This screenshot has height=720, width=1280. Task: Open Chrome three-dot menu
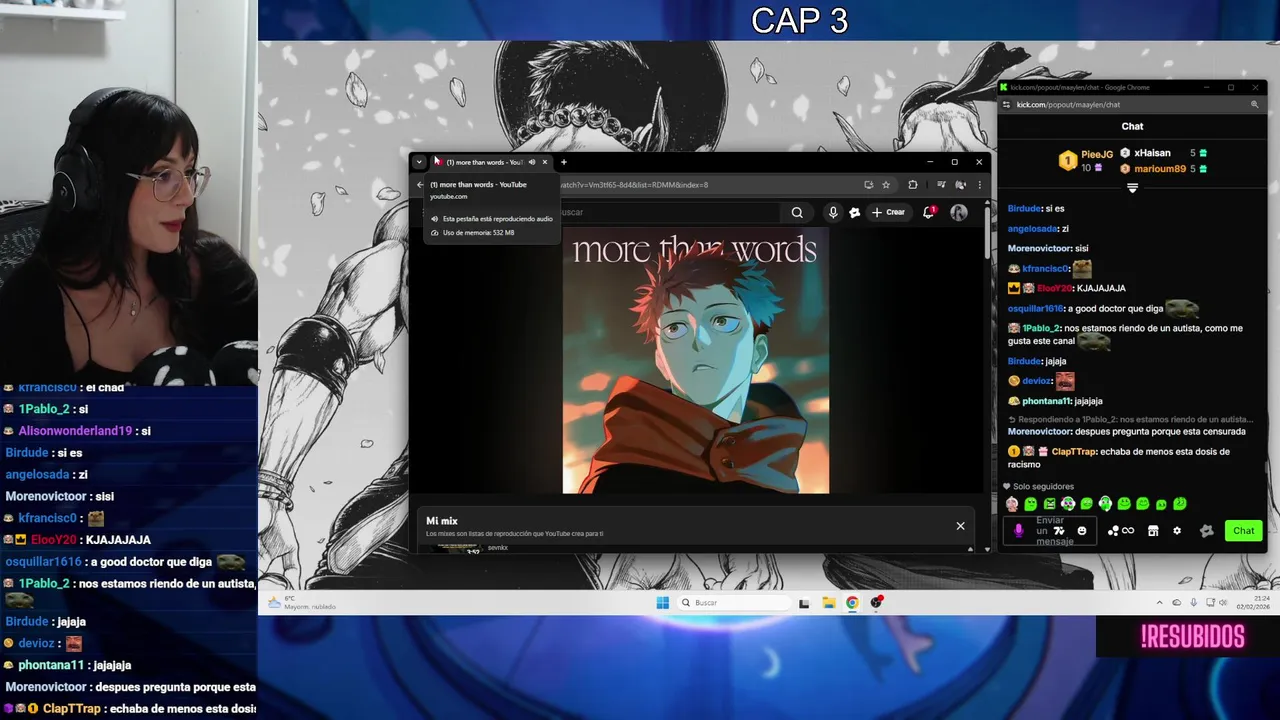pos(979,185)
